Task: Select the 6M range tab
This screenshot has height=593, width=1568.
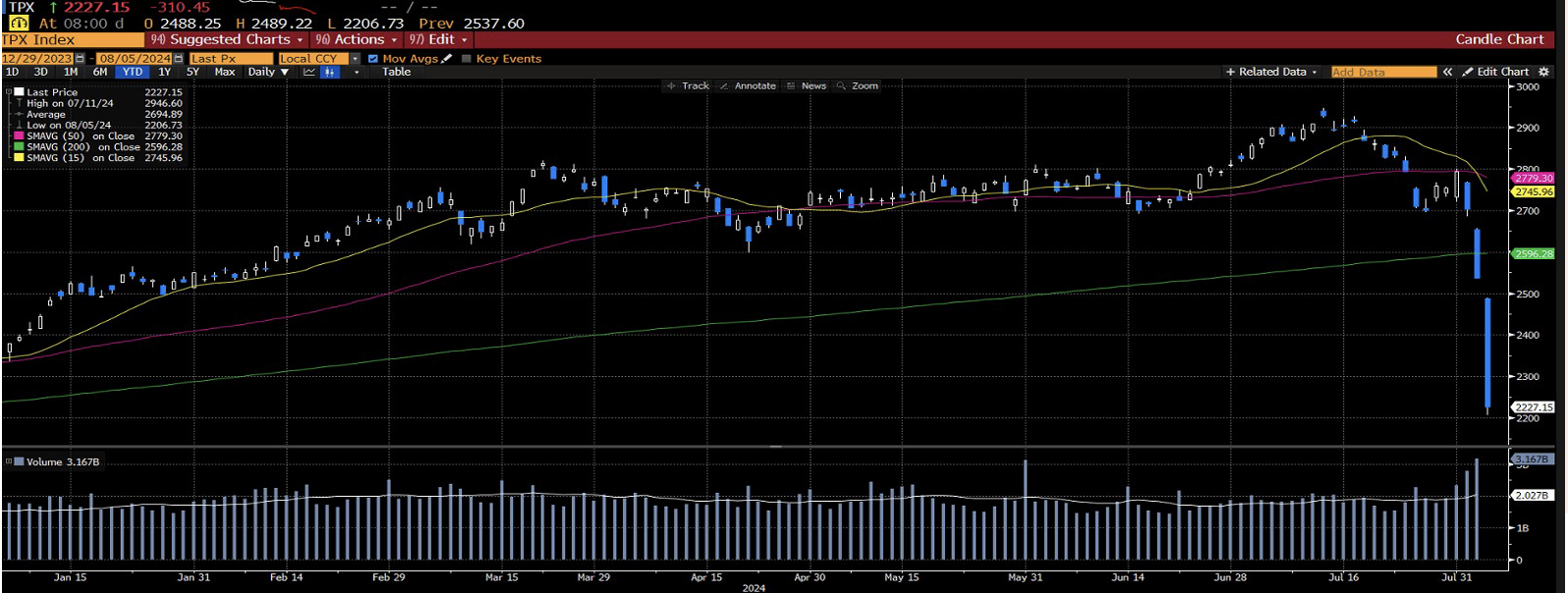Action: 100,72
